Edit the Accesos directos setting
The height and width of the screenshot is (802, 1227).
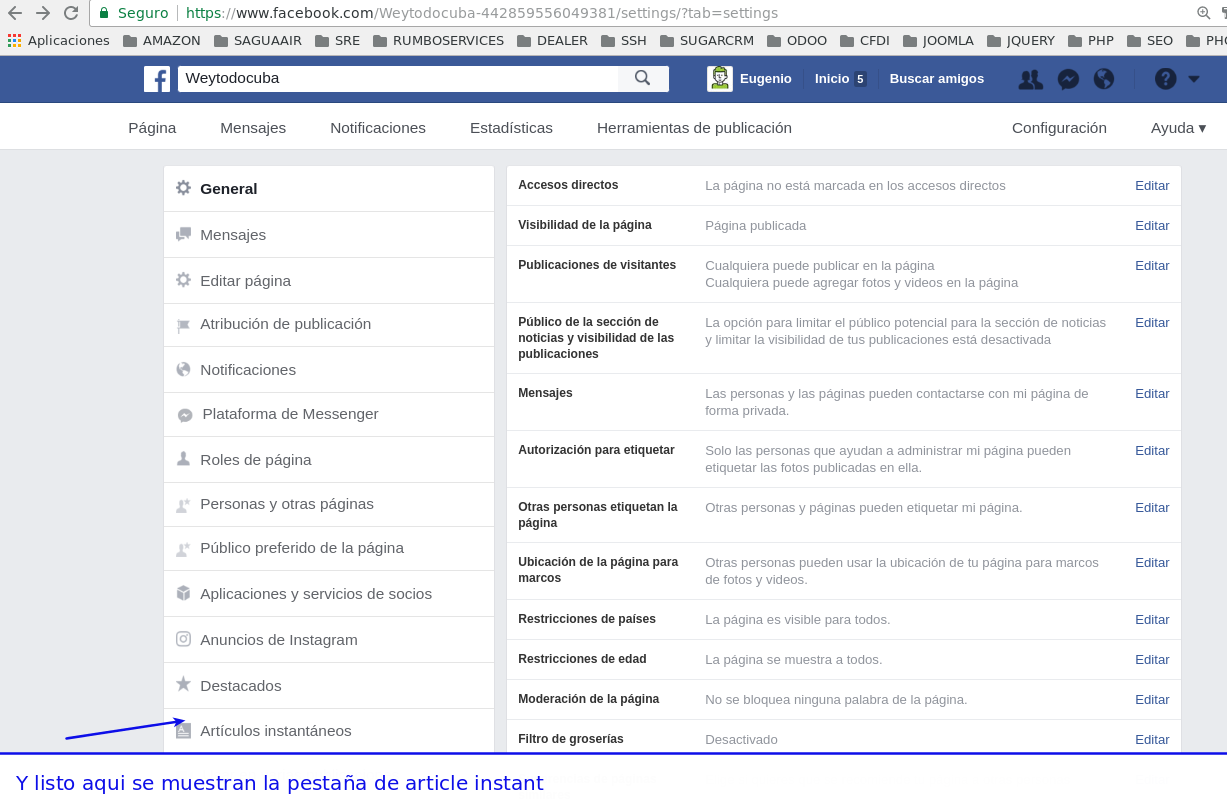[x=1152, y=185]
